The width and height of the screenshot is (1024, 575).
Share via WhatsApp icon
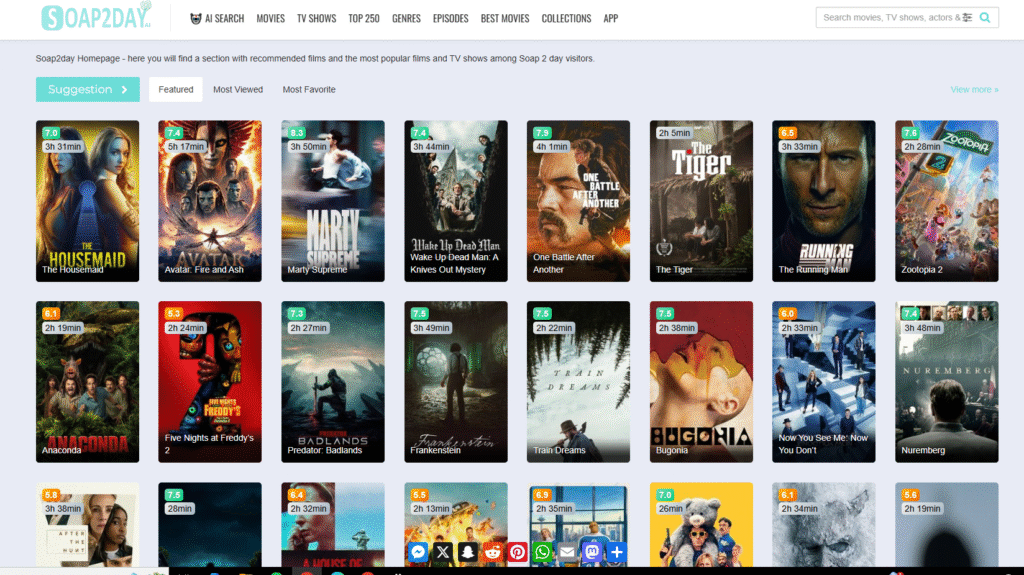(543, 551)
